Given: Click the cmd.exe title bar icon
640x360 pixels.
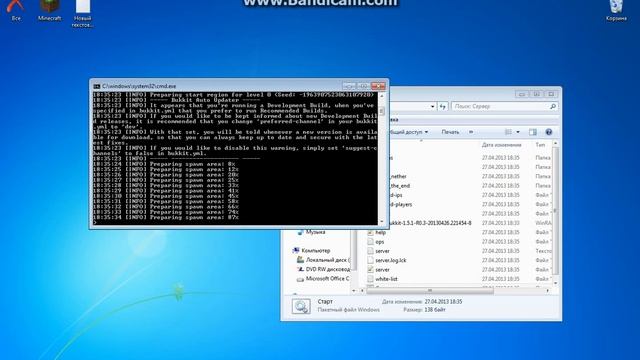Looking at the screenshot, I should click(x=97, y=87).
